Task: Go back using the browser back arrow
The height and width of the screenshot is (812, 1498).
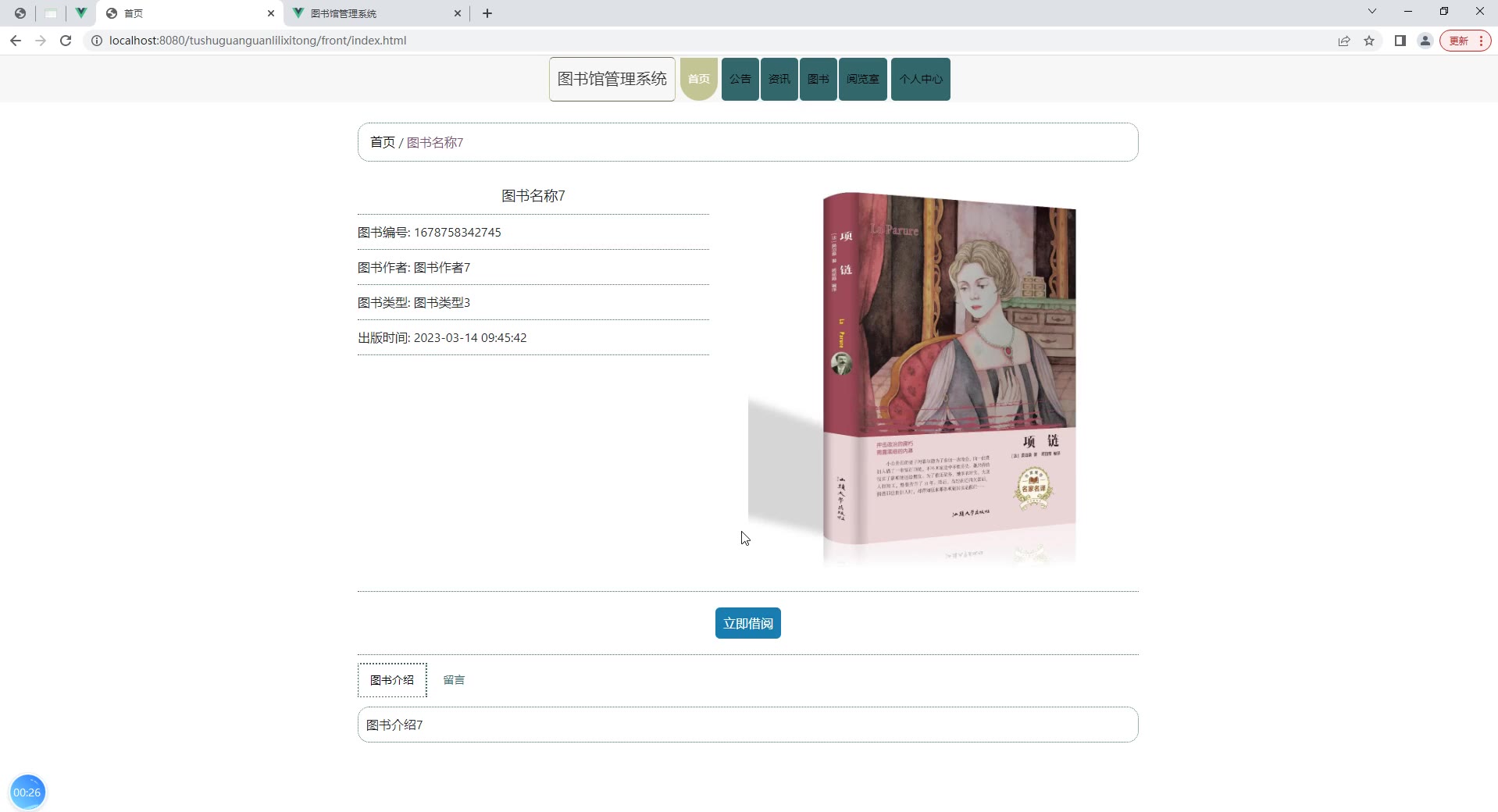Action: [x=16, y=41]
